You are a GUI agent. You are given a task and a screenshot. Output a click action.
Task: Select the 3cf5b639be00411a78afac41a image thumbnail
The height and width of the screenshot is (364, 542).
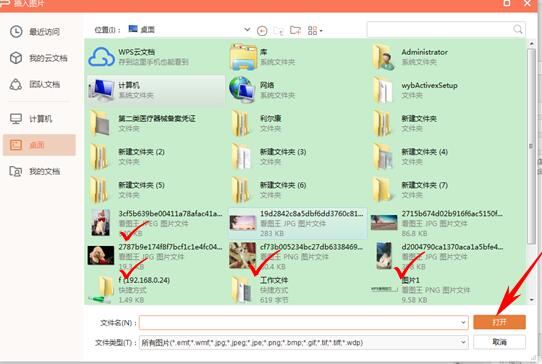tap(101, 222)
